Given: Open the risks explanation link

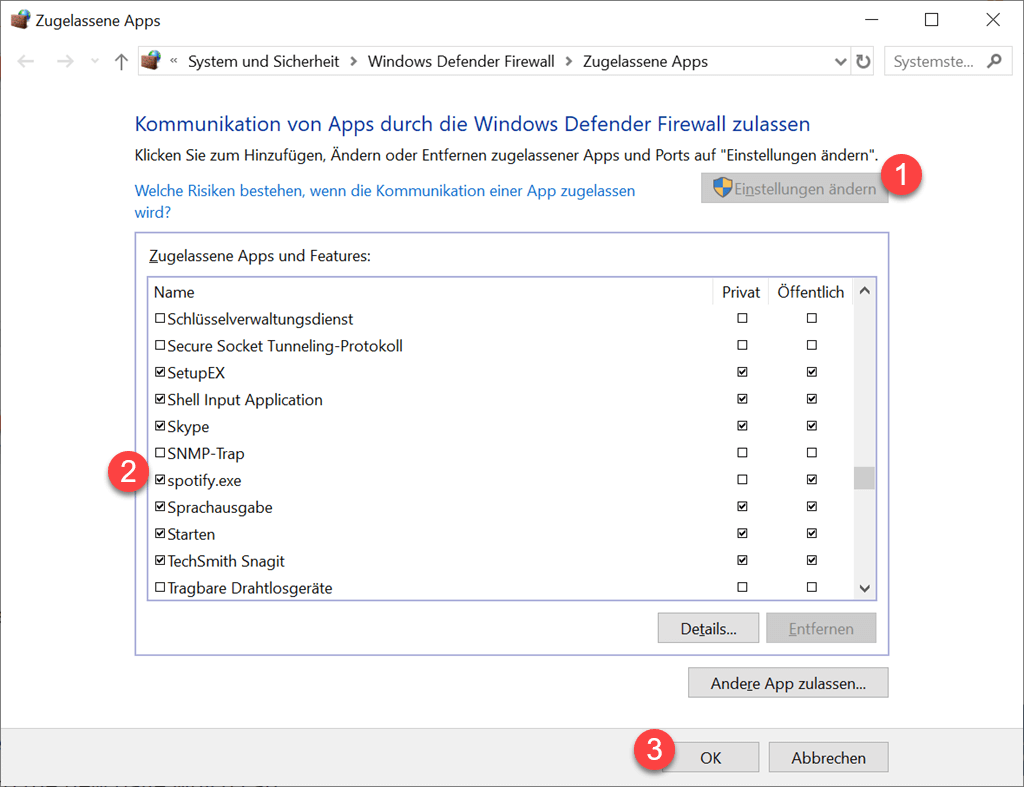Looking at the screenshot, I should point(385,190).
